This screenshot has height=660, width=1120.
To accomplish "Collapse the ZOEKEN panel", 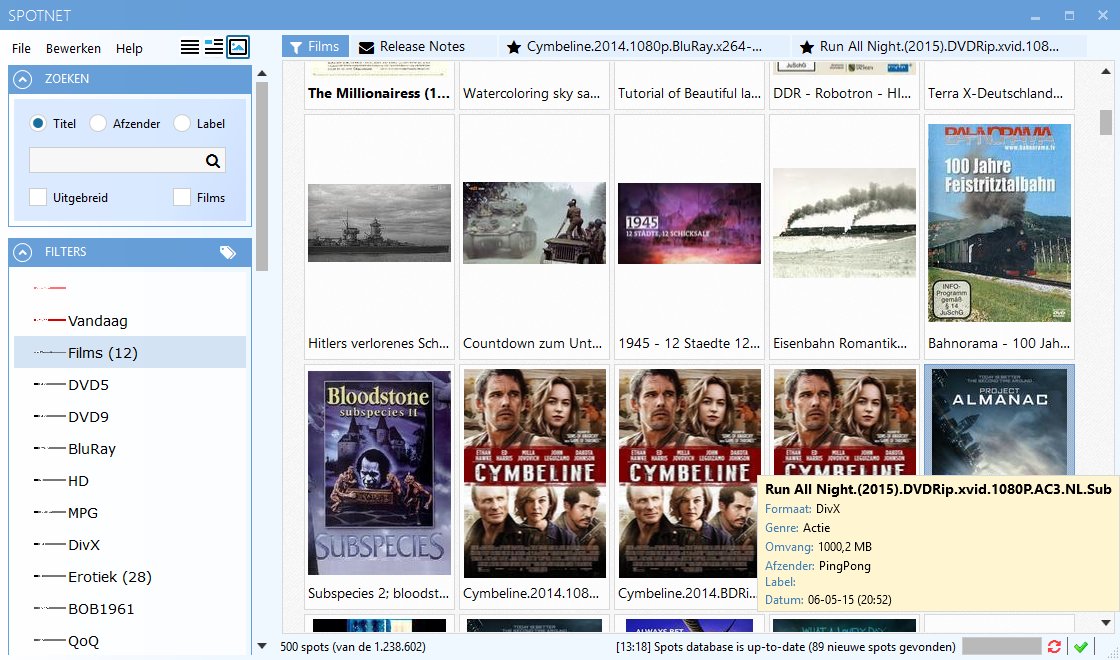I will (x=23, y=79).
